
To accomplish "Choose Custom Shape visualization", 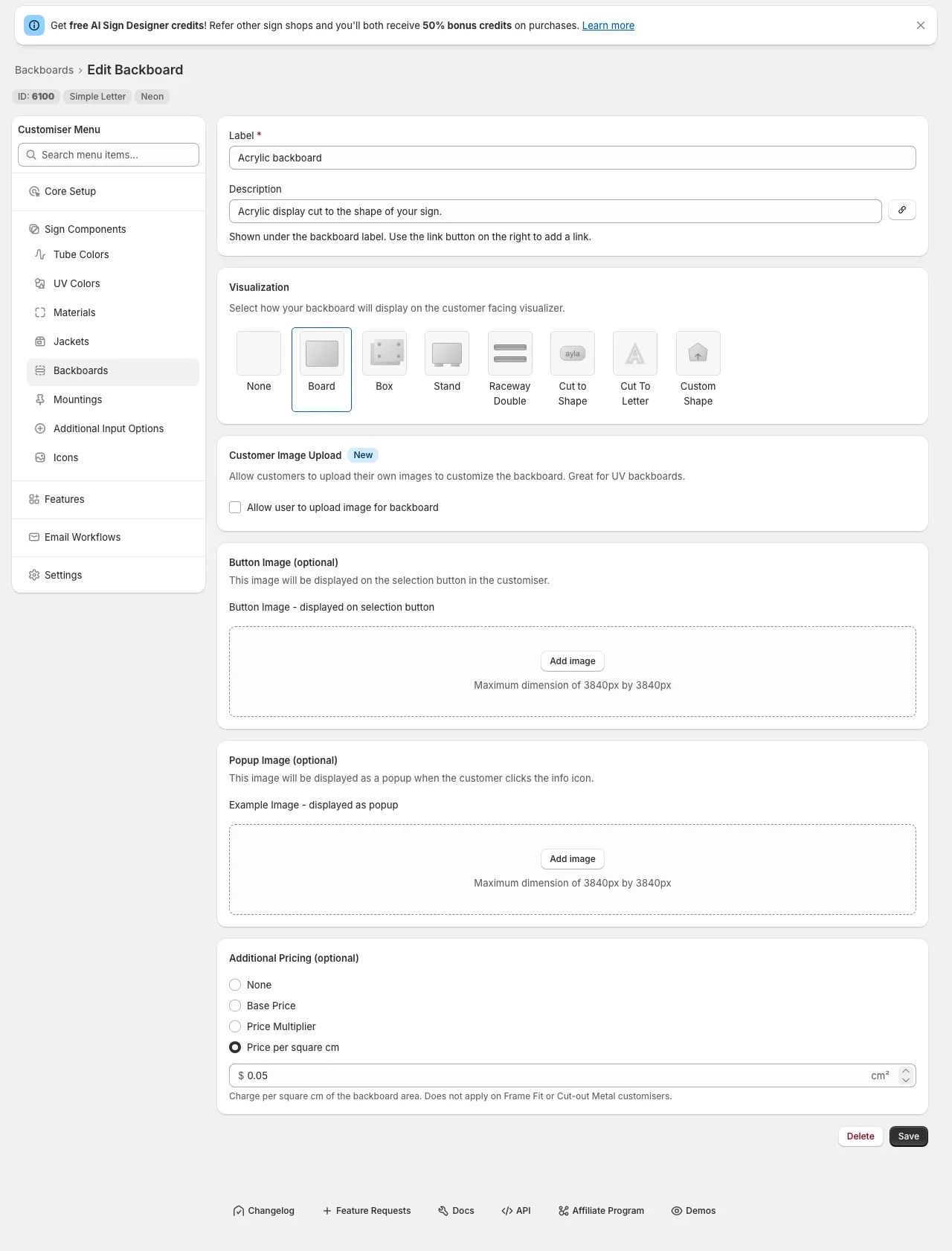I will pyautogui.click(x=698, y=369).
